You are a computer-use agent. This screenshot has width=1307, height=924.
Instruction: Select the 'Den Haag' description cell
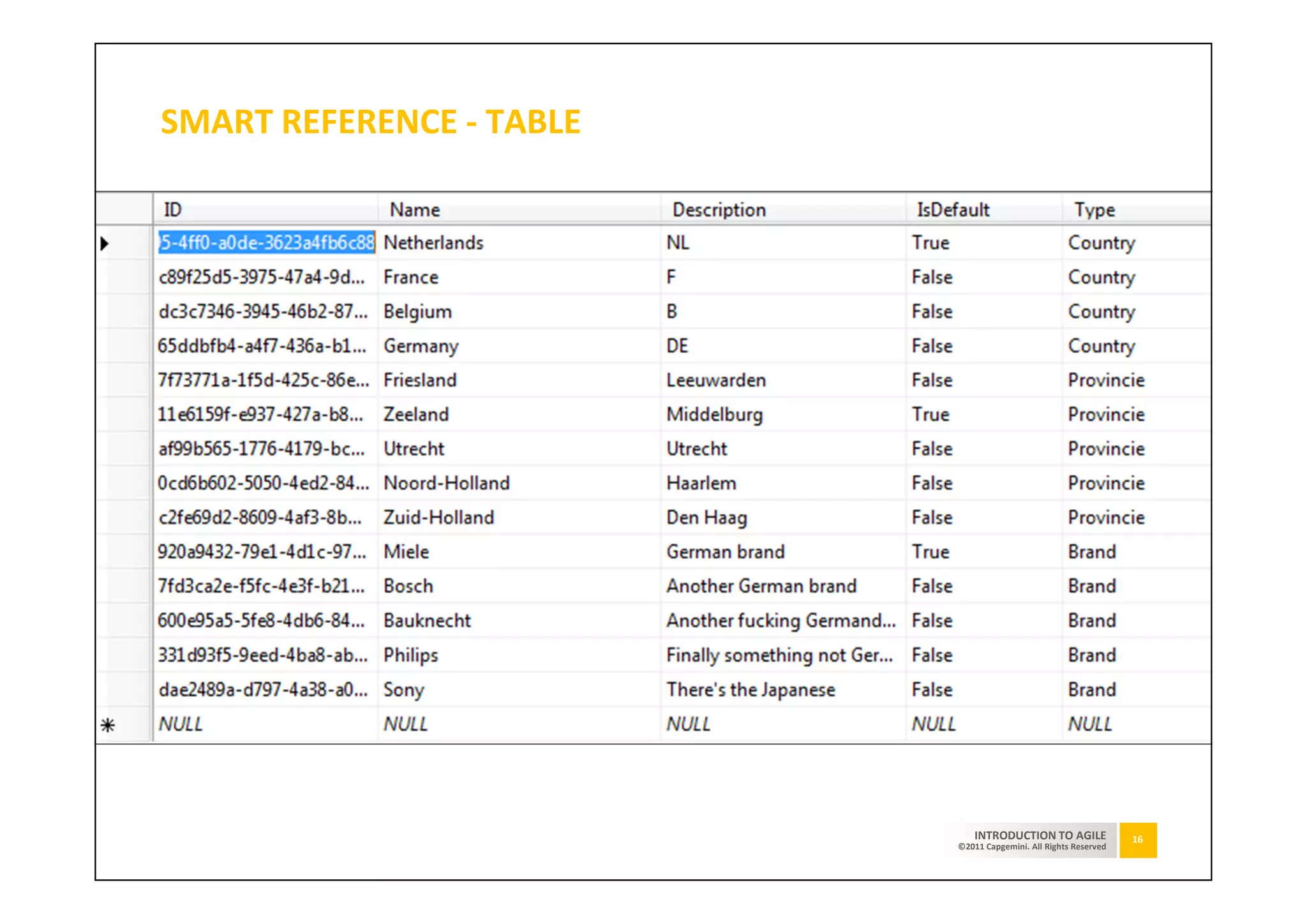click(x=784, y=518)
